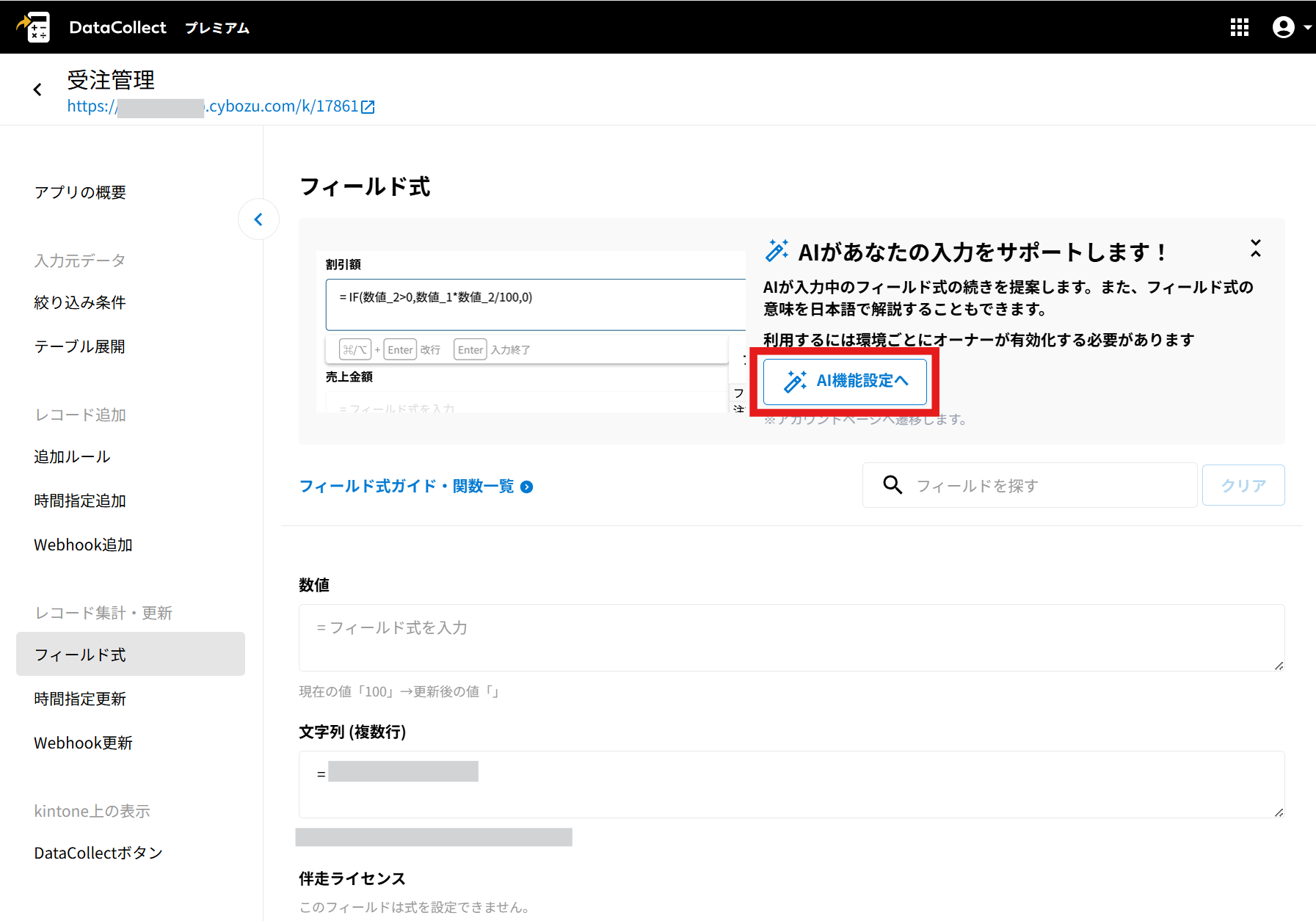
Task: Collapse the AI support banner
Action: coord(1255,248)
